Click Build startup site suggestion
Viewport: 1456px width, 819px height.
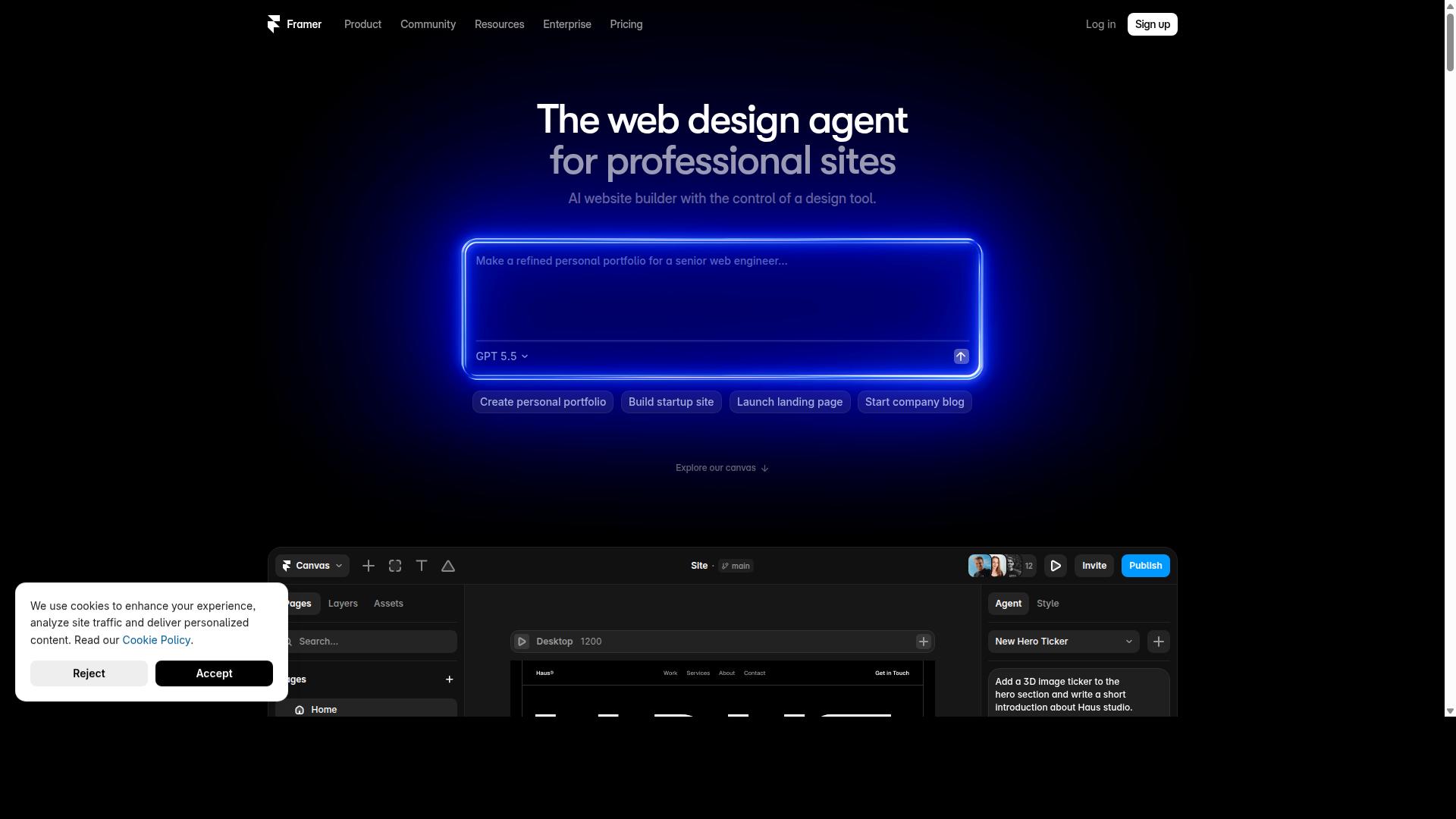pyautogui.click(x=671, y=402)
